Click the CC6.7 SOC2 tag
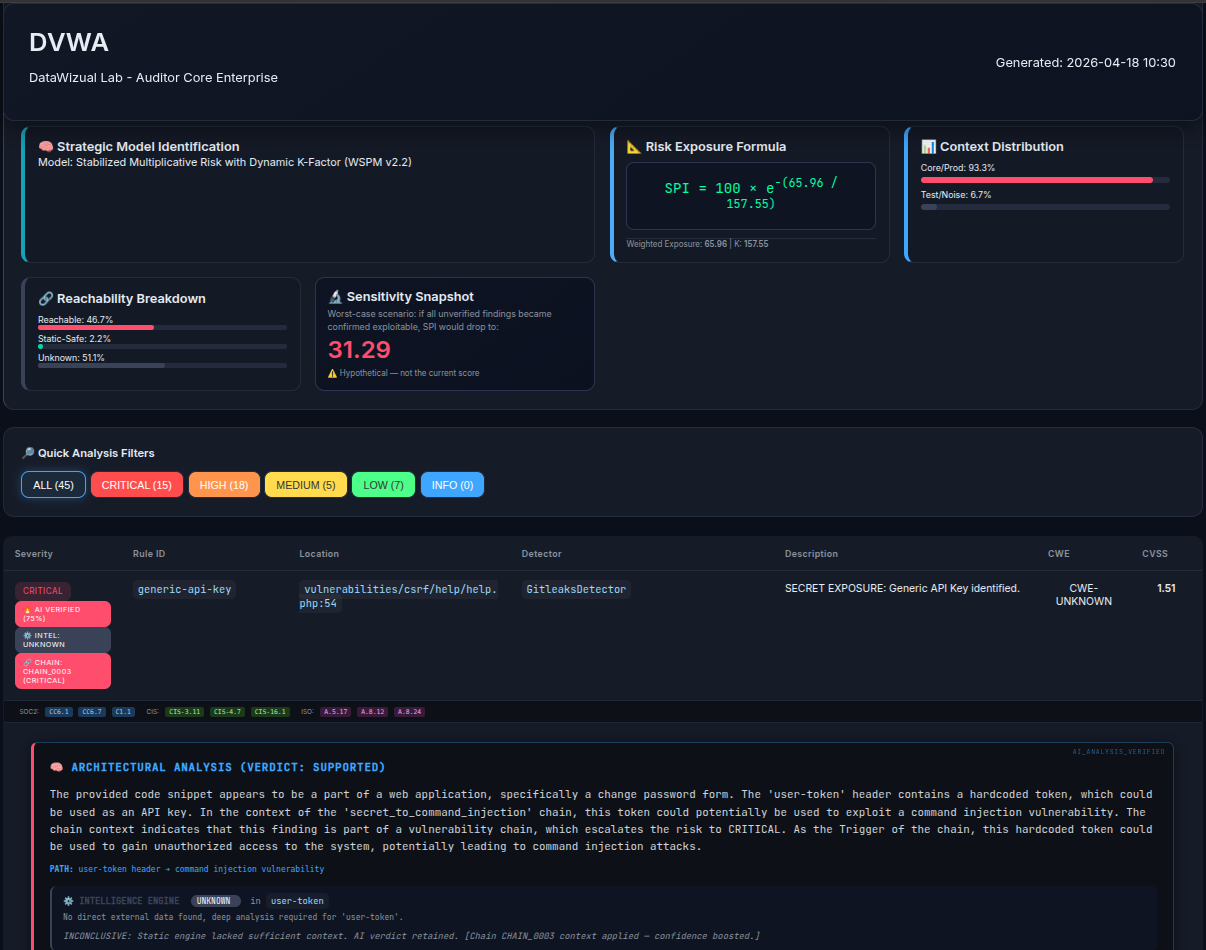Screen dimensions: 1206x950 (92, 712)
